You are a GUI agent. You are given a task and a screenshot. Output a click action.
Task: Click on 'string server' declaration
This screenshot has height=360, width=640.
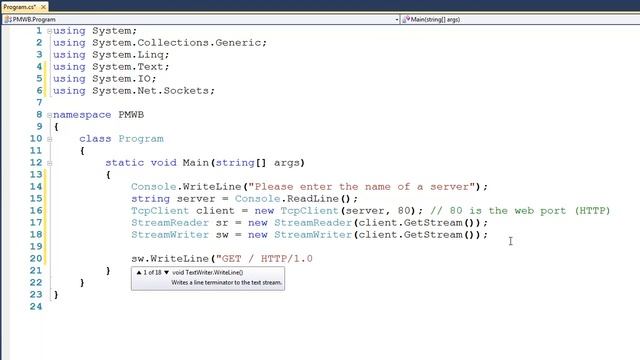[173, 199]
